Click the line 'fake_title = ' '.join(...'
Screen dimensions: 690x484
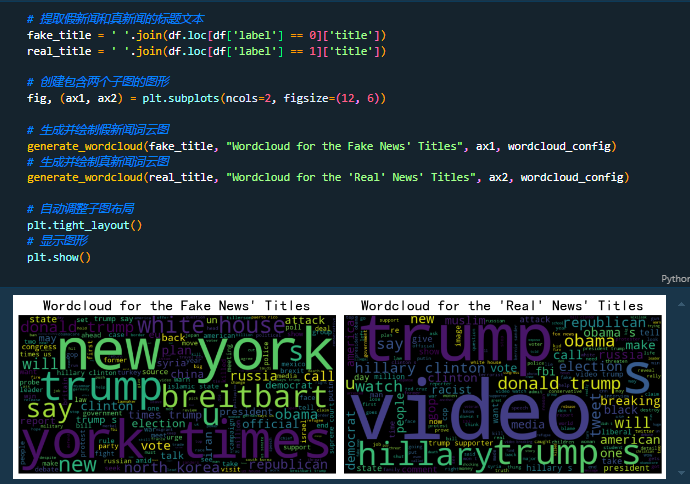coord(206,35)
